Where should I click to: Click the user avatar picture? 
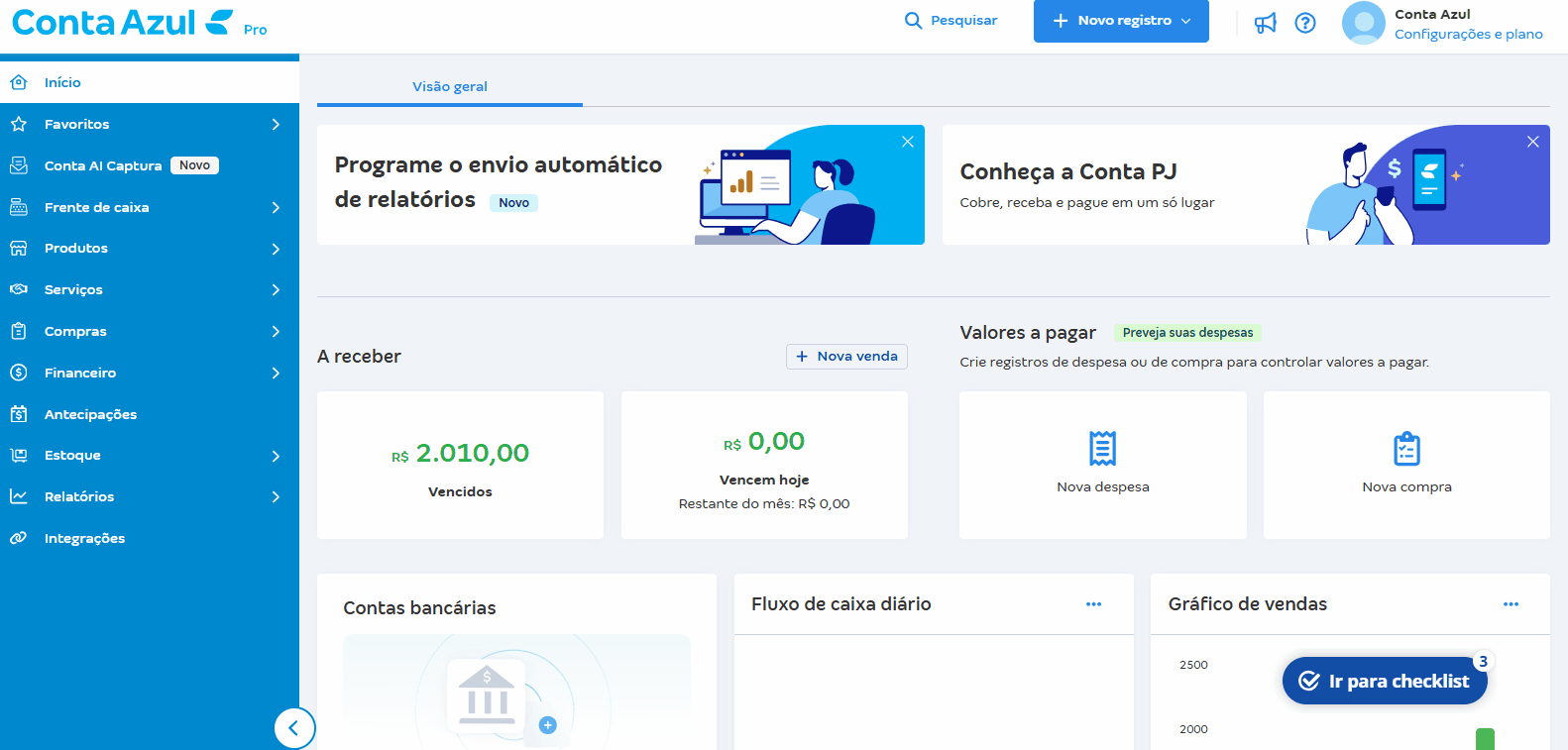[1364, 23]
